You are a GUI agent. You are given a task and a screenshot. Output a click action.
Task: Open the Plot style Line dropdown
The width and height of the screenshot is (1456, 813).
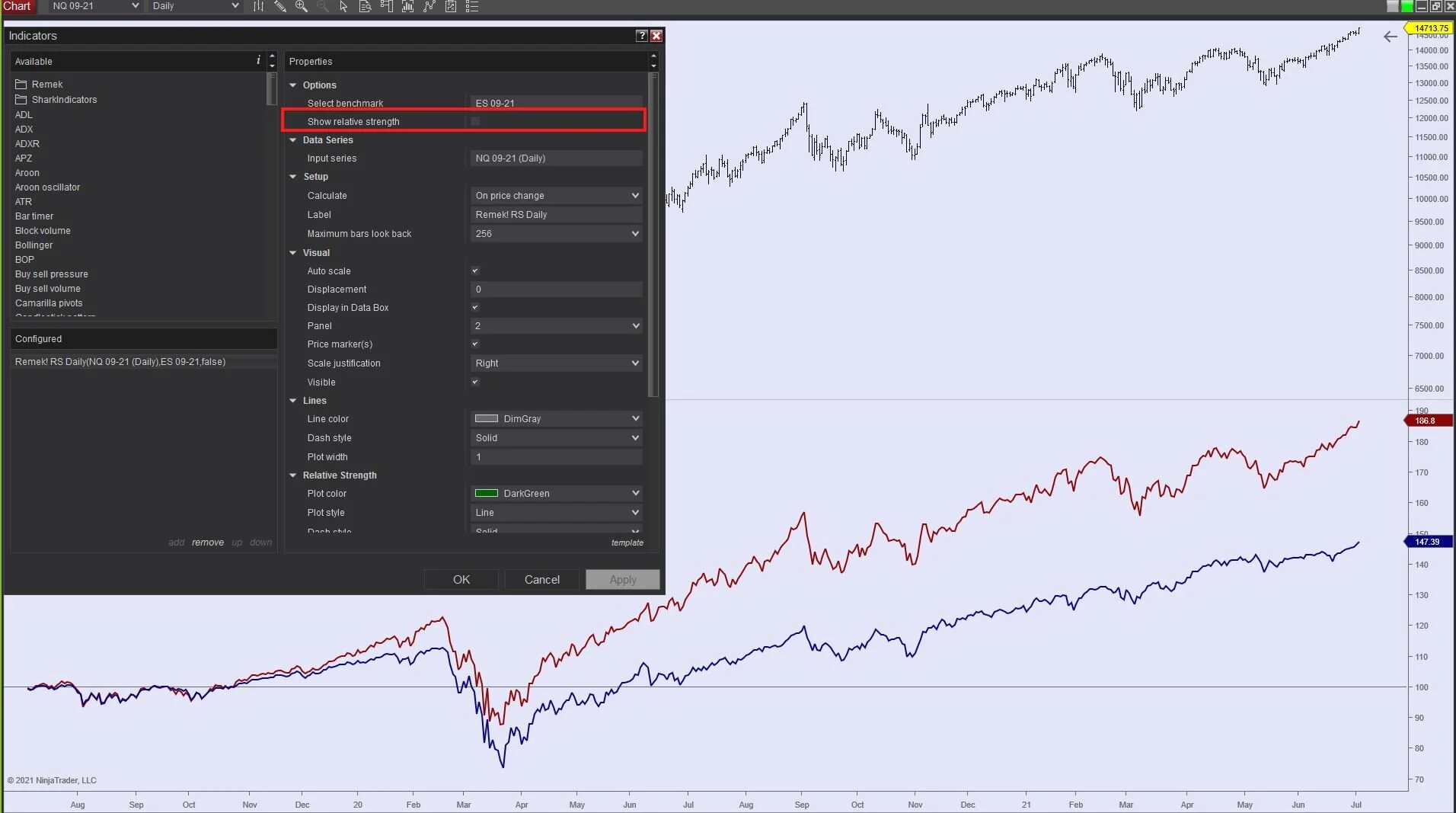point(557,513)
